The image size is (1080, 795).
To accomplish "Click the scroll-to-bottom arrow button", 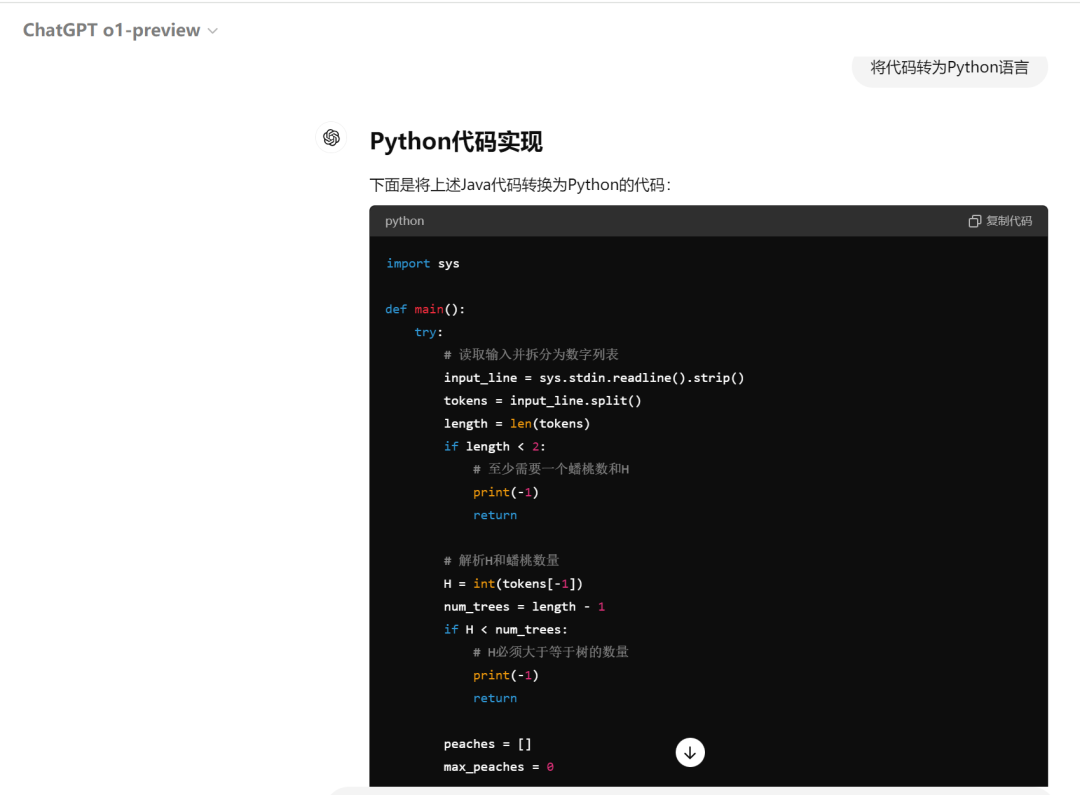I will click(690, 752).
